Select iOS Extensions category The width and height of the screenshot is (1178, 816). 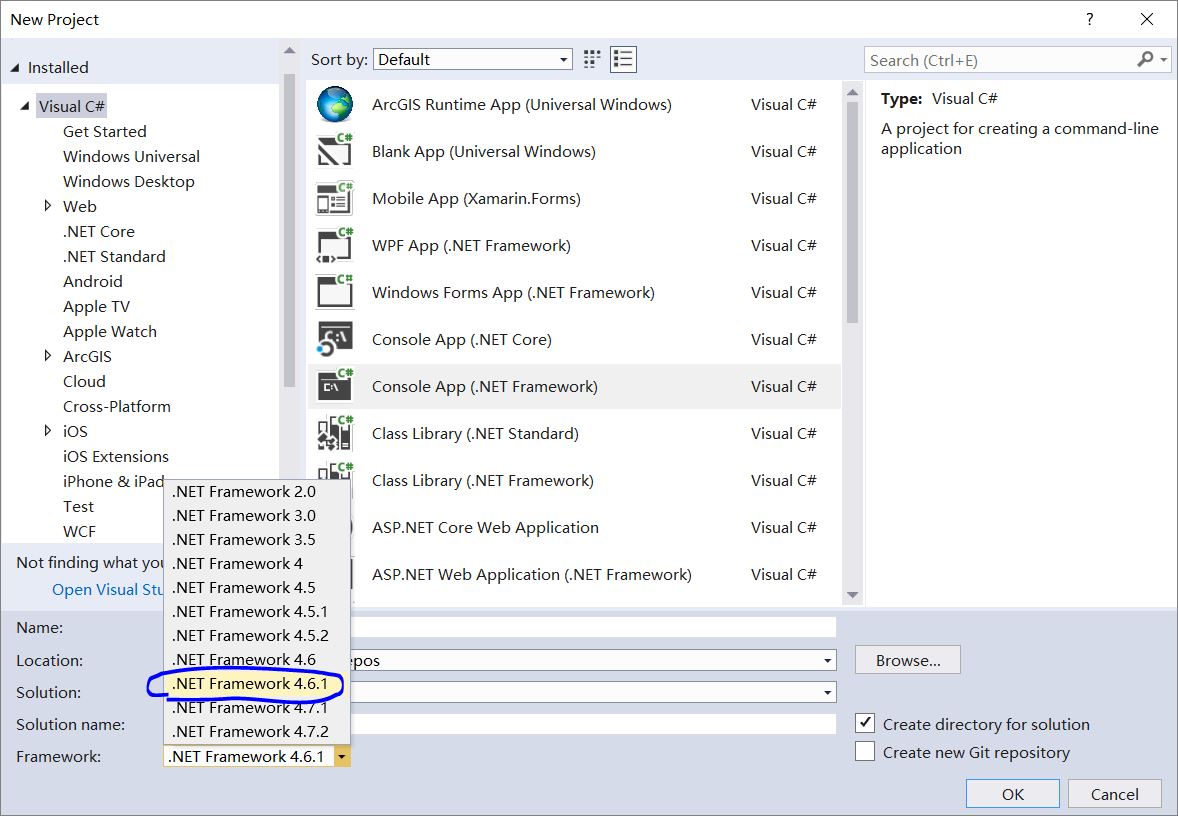(x=116, y=456)
